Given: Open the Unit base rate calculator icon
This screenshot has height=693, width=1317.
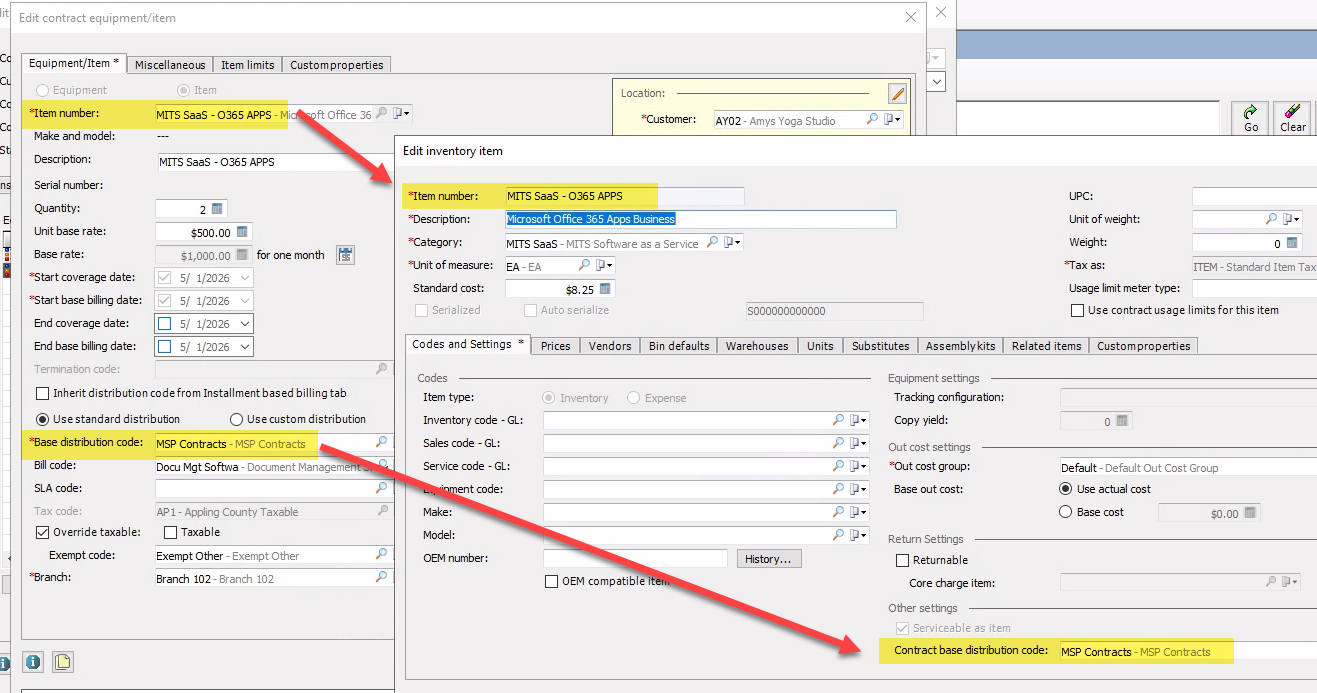Looking at the screenshot, I should point(241,232).
